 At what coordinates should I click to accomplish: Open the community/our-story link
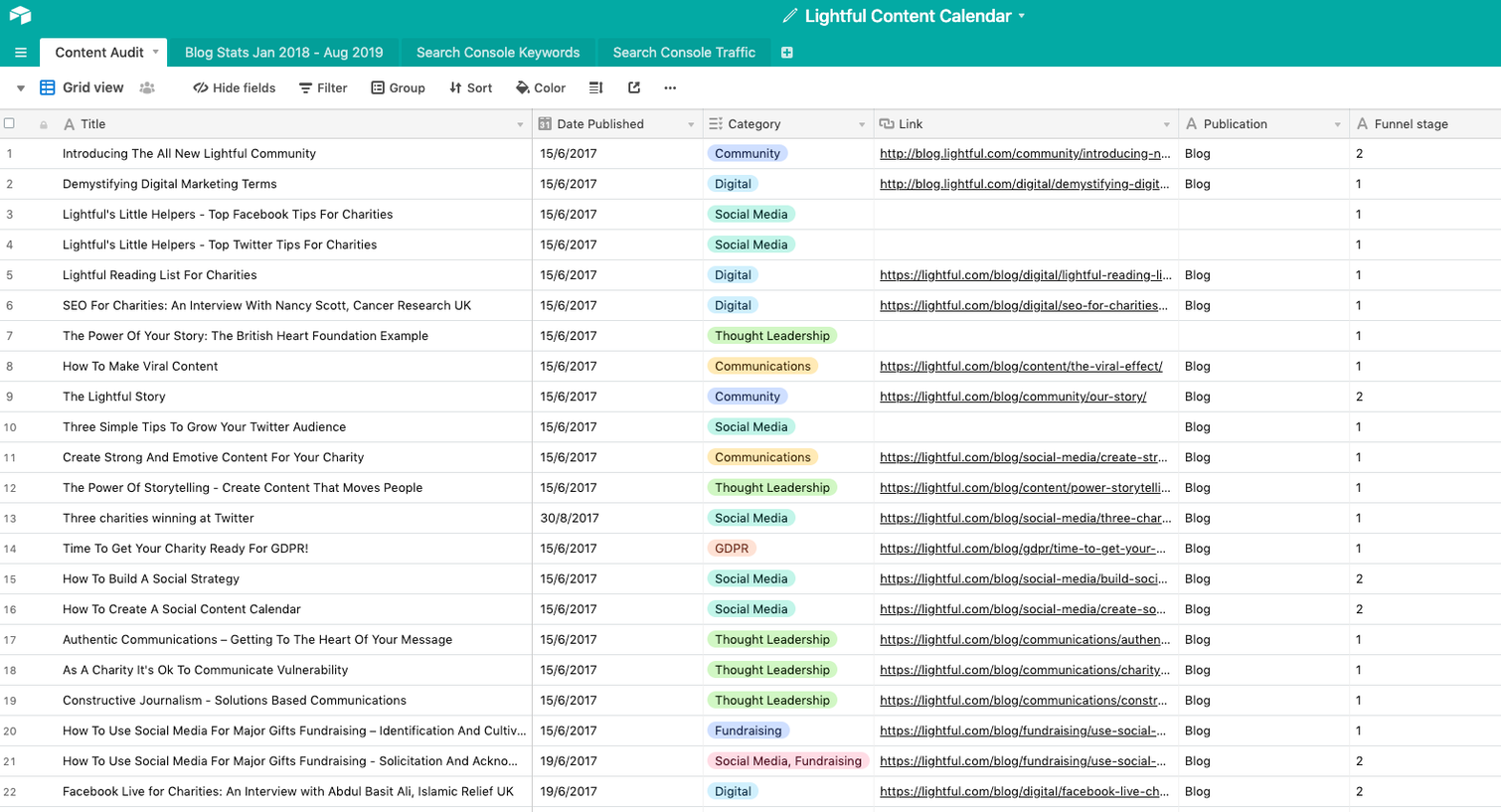click(1013, 397)
